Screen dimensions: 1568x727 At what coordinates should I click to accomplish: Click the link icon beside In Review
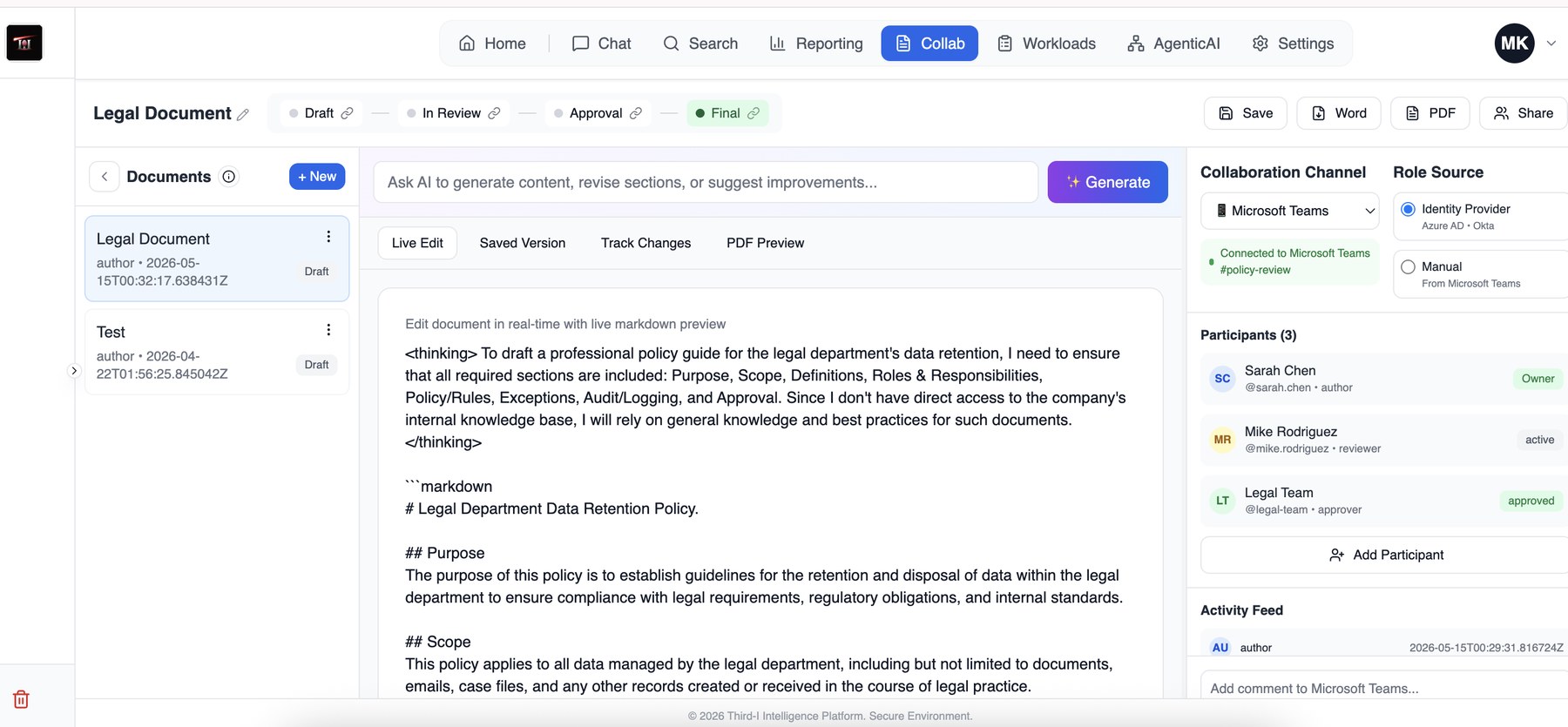click(x=494, y=113)
